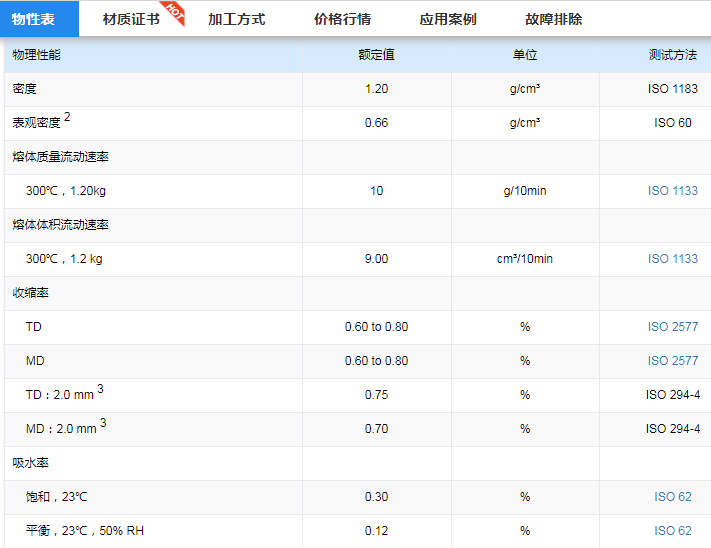Screen dimensions: 711x548
Task: Click footnote 3 beside TD : 2.0 mm
Action: coord(102,390)
